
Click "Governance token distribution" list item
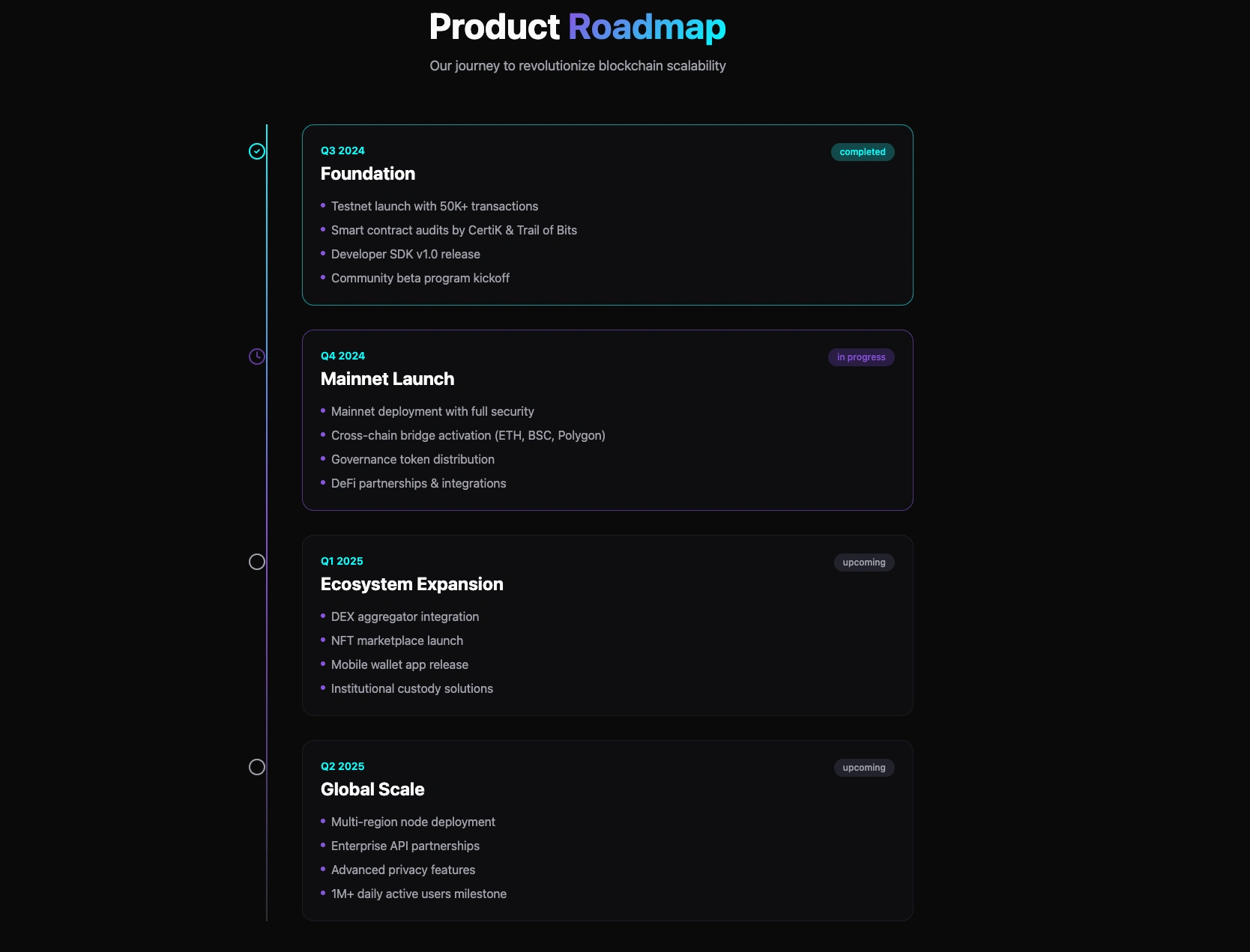[413, 460]
